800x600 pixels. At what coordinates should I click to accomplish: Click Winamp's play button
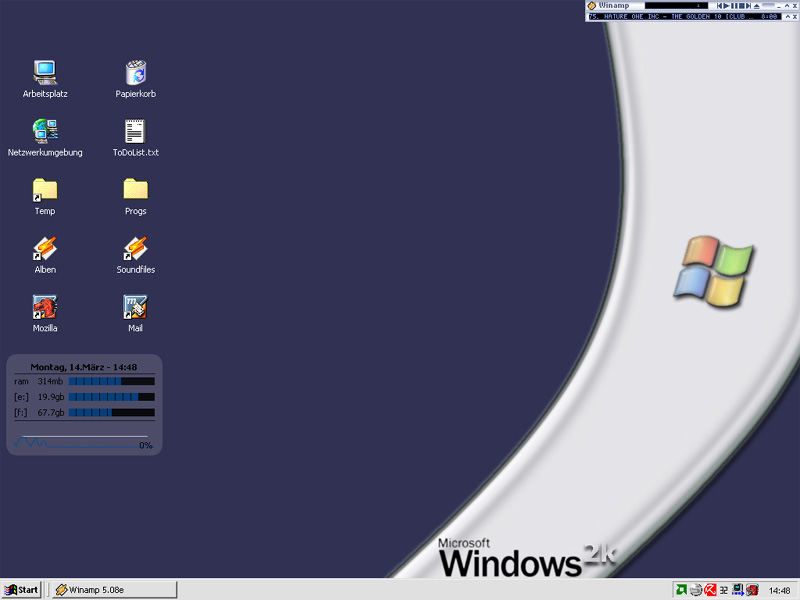point(727,6)
